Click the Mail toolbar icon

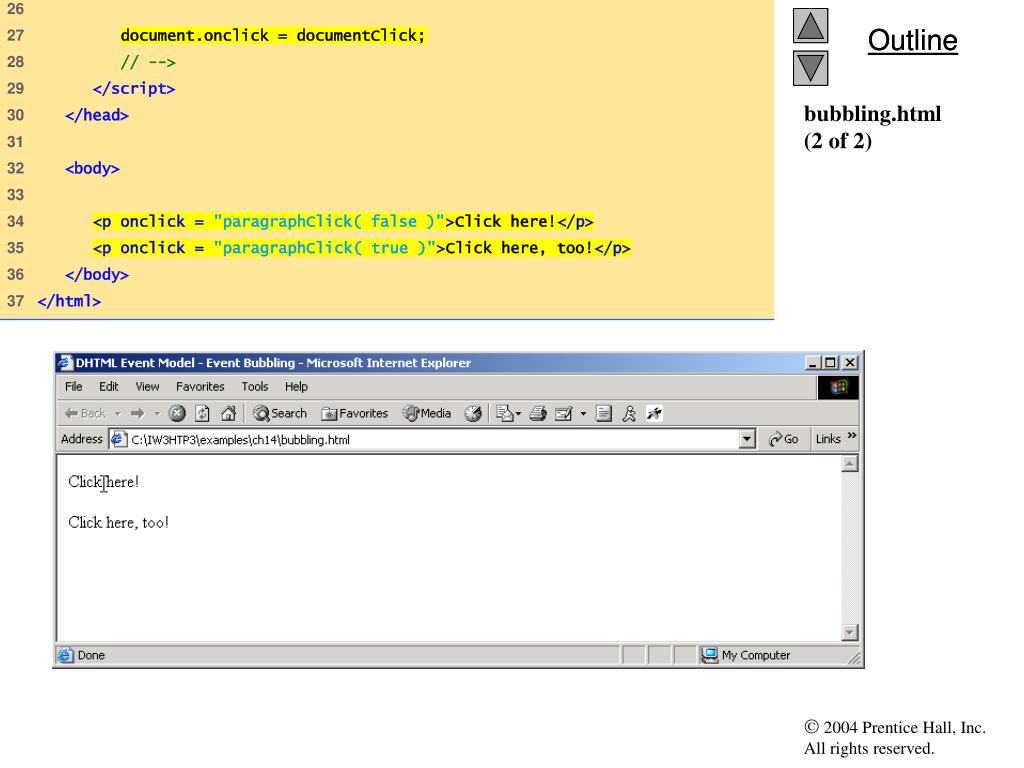pos(504,413)
